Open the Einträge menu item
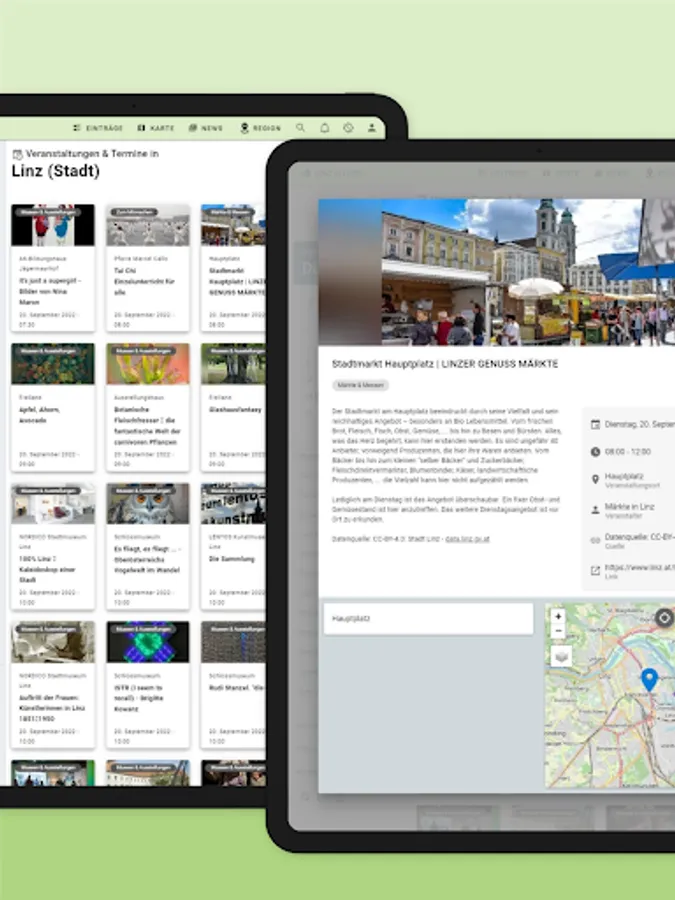Image resolution: width=675 pixels, height=900 pixels. click(x=98, y=128)
